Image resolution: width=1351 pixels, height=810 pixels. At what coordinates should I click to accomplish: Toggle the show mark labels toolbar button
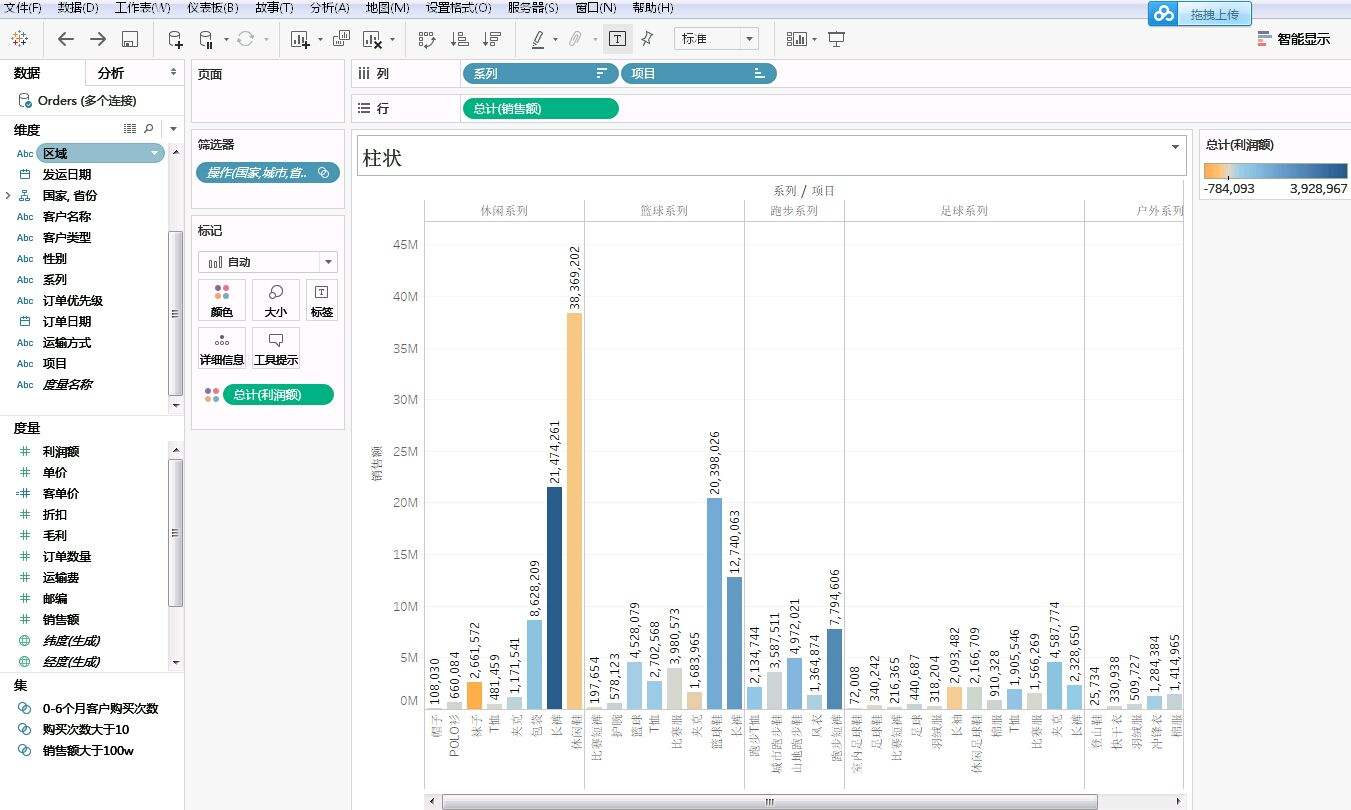(x=618, y=39)
